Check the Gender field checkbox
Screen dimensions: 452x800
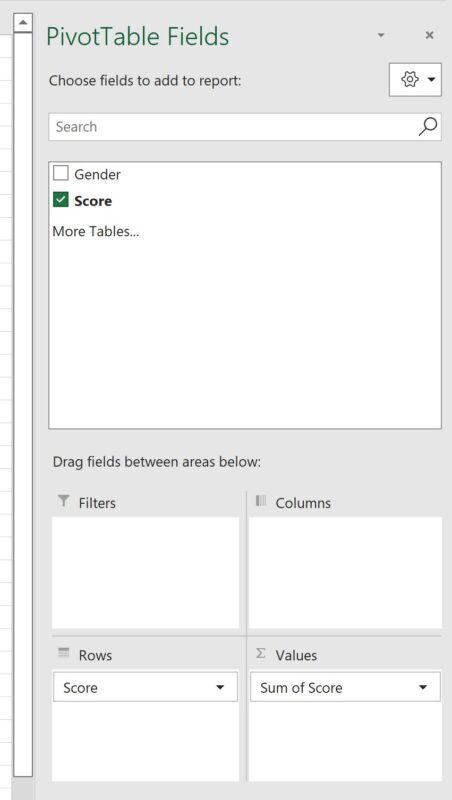click(x=61, y=173)
